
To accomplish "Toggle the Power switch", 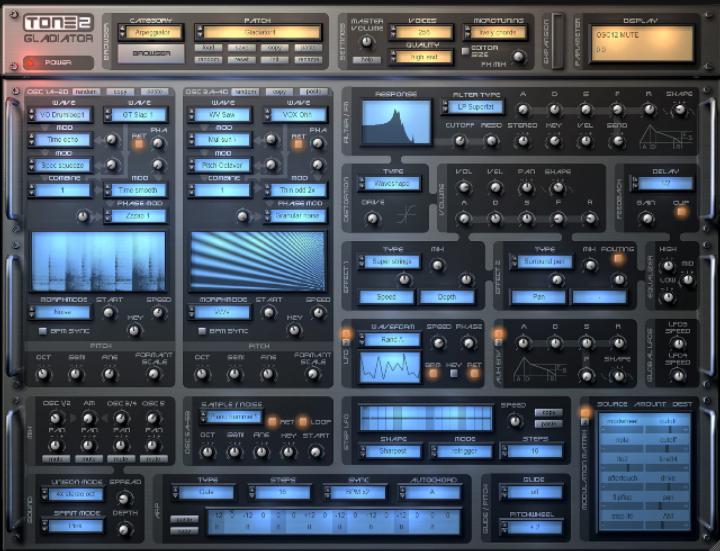I will pyautogui.click(x=58, y=62).
